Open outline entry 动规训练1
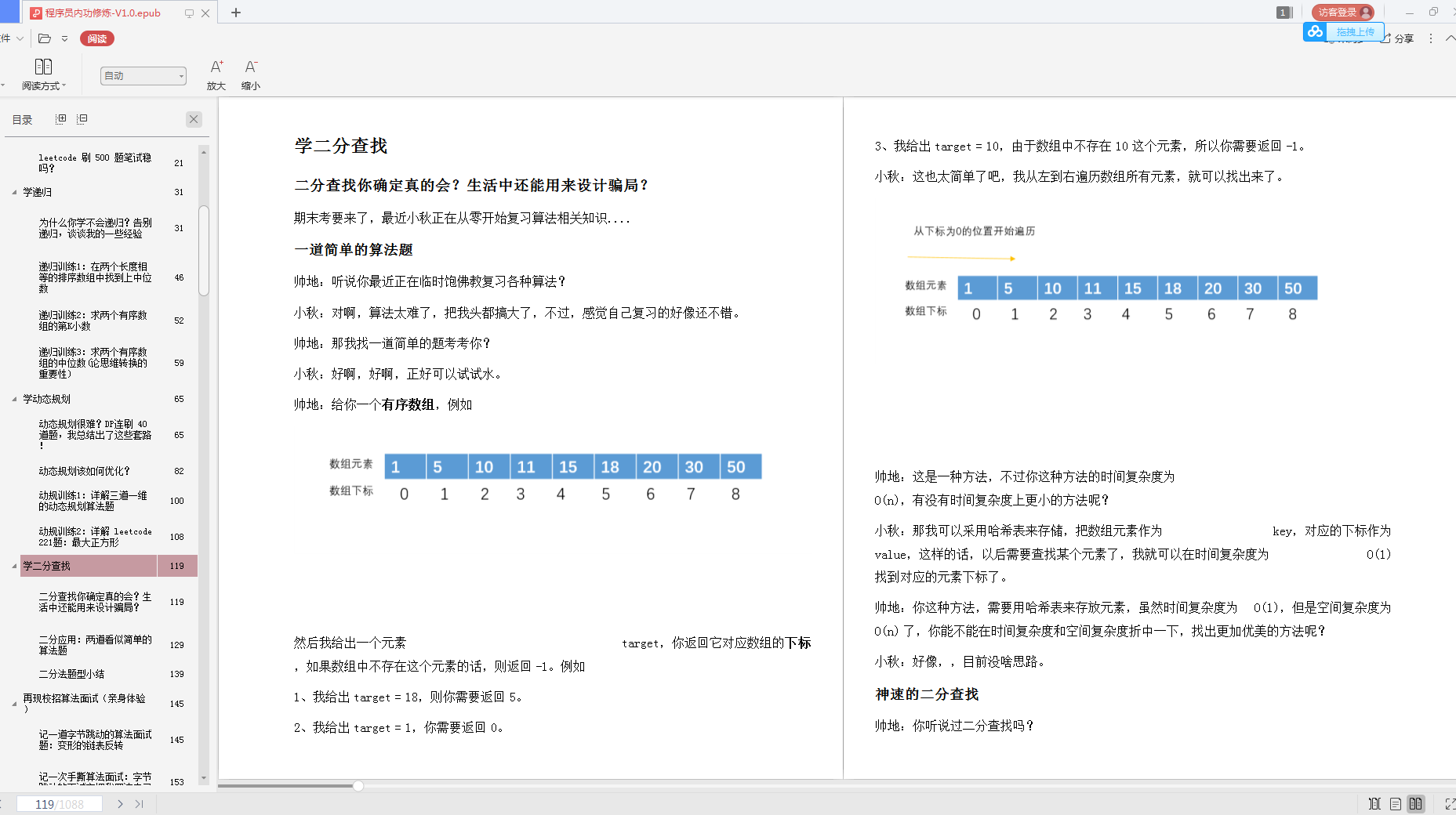 pos(93,501)
